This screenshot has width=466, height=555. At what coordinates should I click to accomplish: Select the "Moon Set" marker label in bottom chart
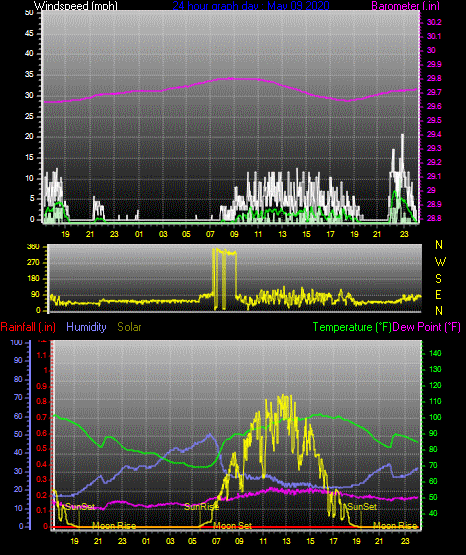click(232, 526)
